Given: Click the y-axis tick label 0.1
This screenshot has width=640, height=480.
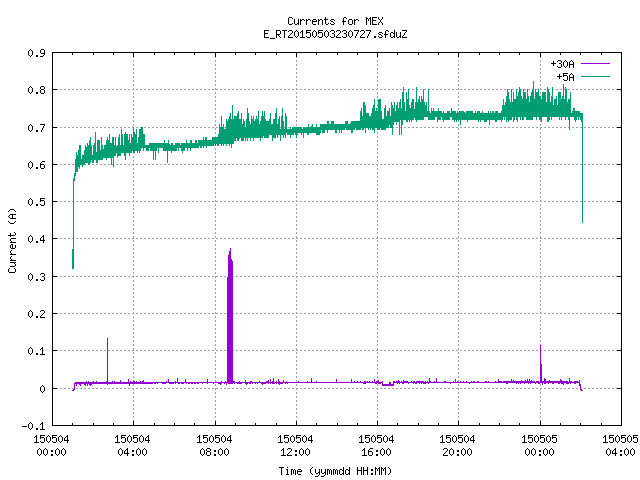Looking at the screenshot, I should [x=36, y=351].
